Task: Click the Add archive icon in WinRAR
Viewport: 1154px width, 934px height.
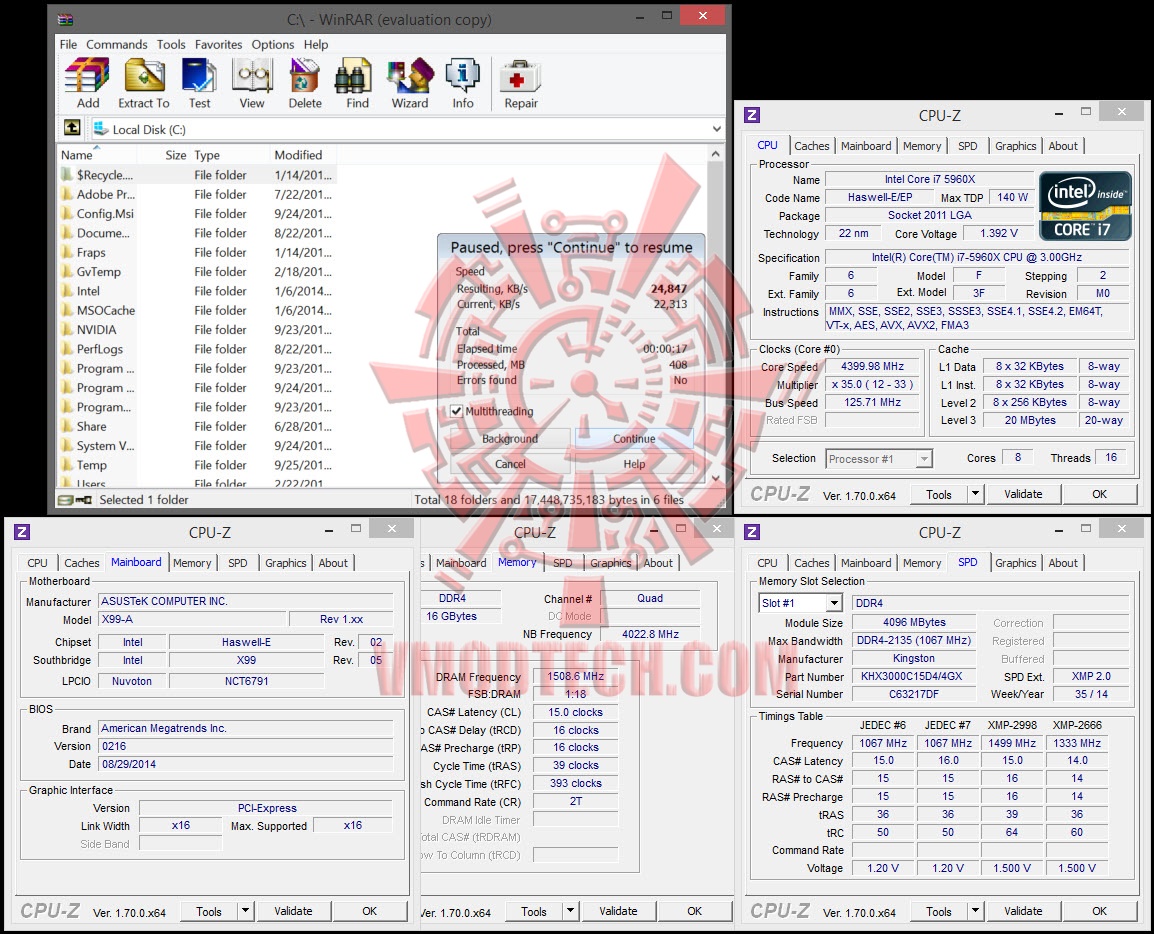Action: click(x=86, y=76)
